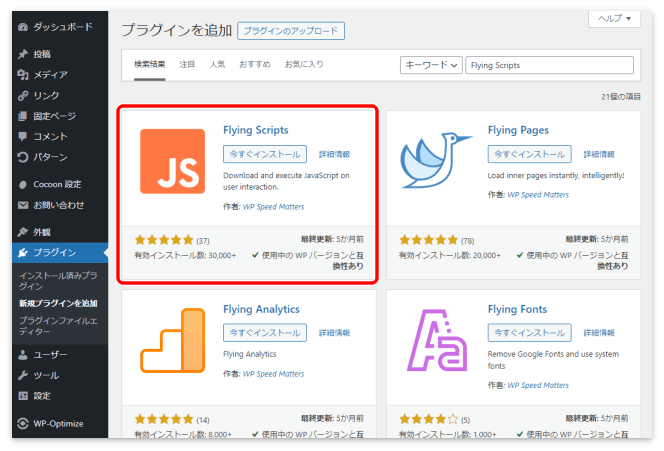Click the Dashboard gauge icon in sidebar
Image resolution: width=664 pixels, height=451 pixels.
[23, 27]
